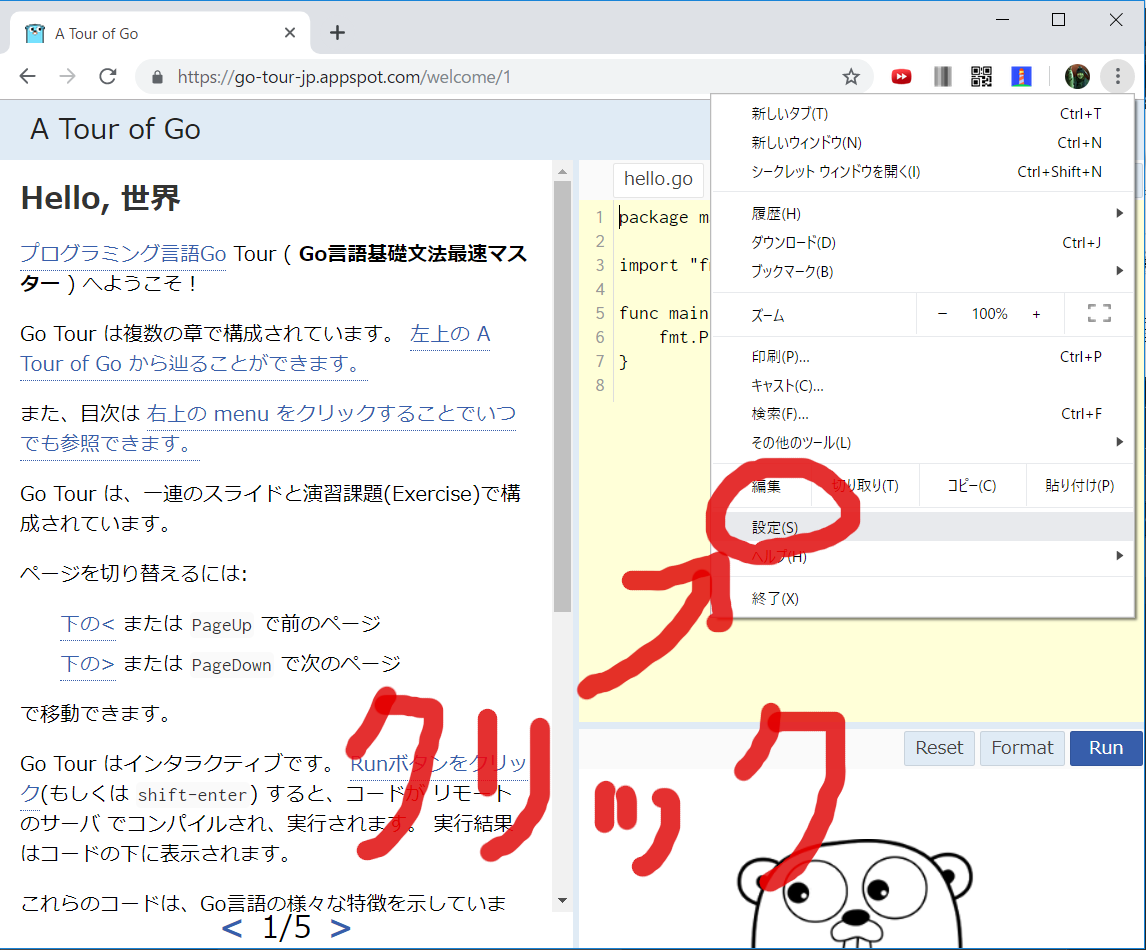This screenshot has width=1146, height=950.
Task: Minimize the Chrome window
Action: 1003,20
